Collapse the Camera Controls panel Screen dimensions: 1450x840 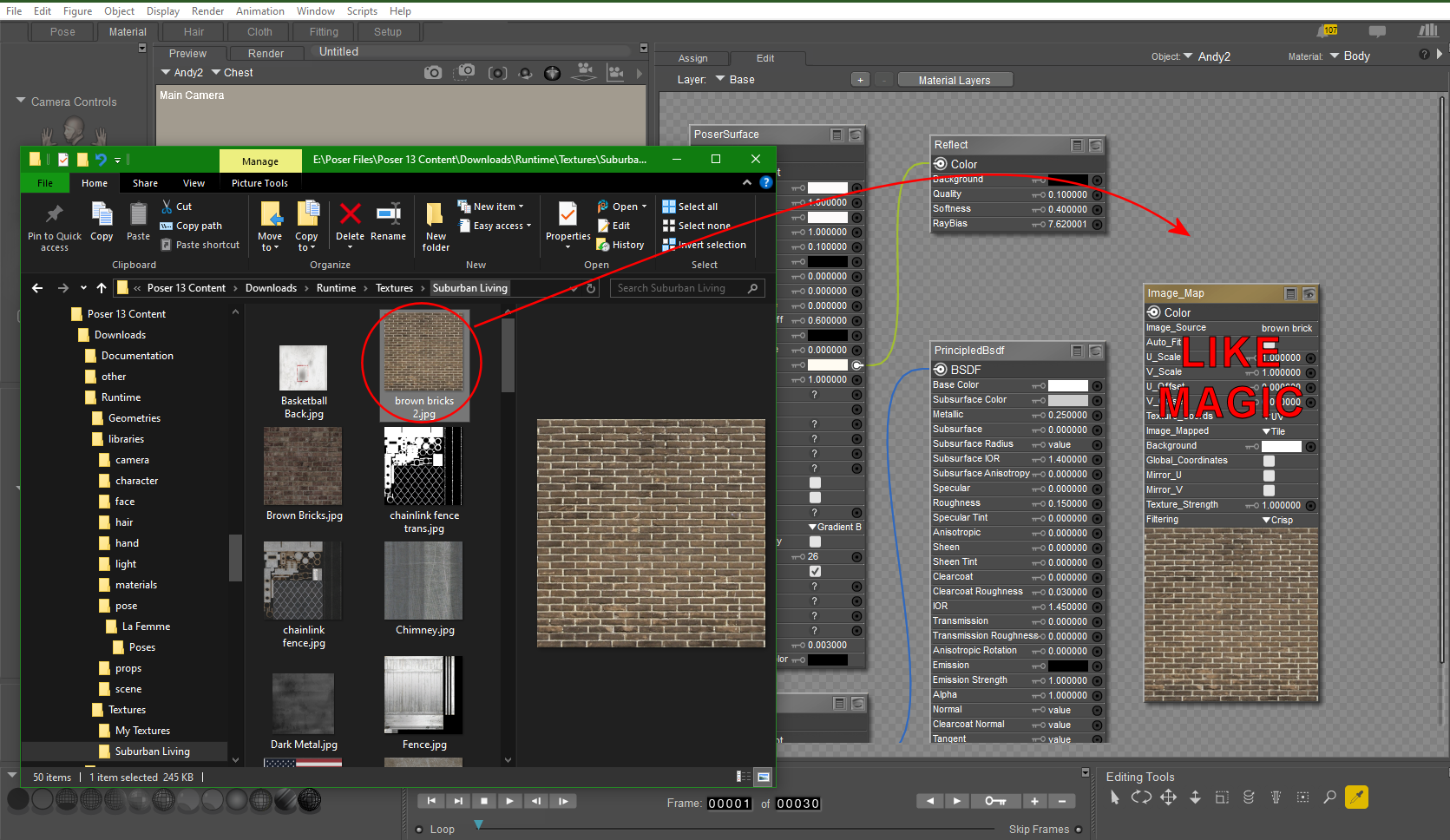click(x=21, y=102)
